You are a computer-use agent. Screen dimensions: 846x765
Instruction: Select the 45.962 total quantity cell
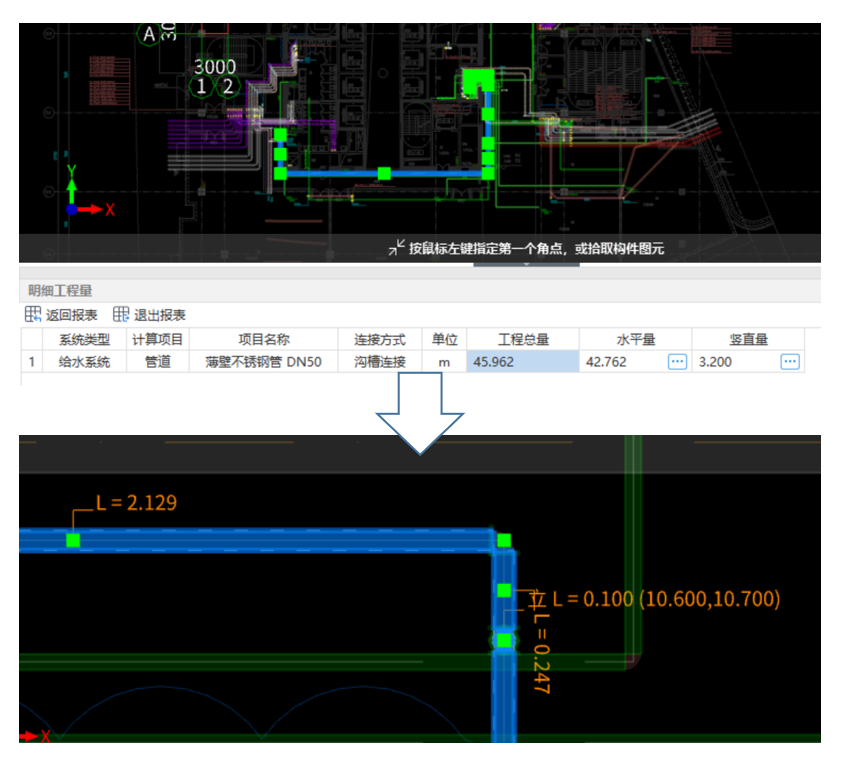[522, 362]
